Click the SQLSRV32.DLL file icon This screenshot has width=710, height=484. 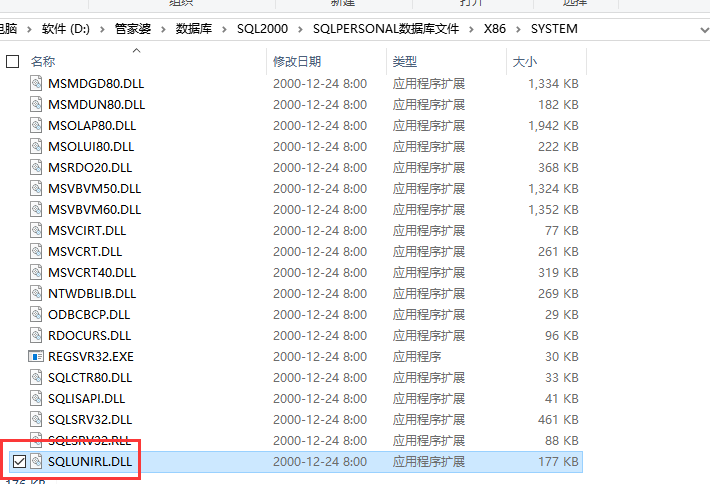pos(36,419)
